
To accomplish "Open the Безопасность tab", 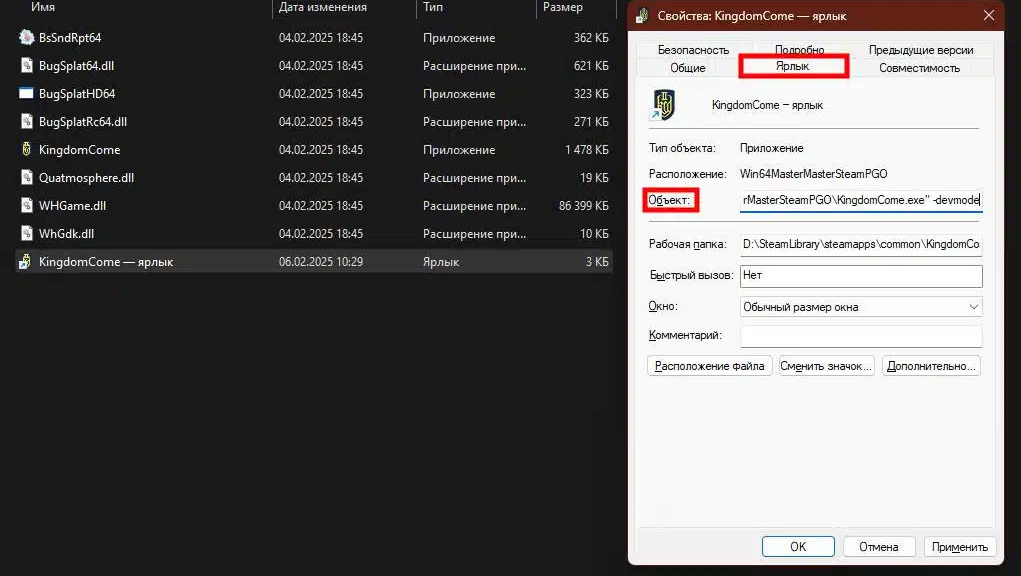I will [693, 49].
